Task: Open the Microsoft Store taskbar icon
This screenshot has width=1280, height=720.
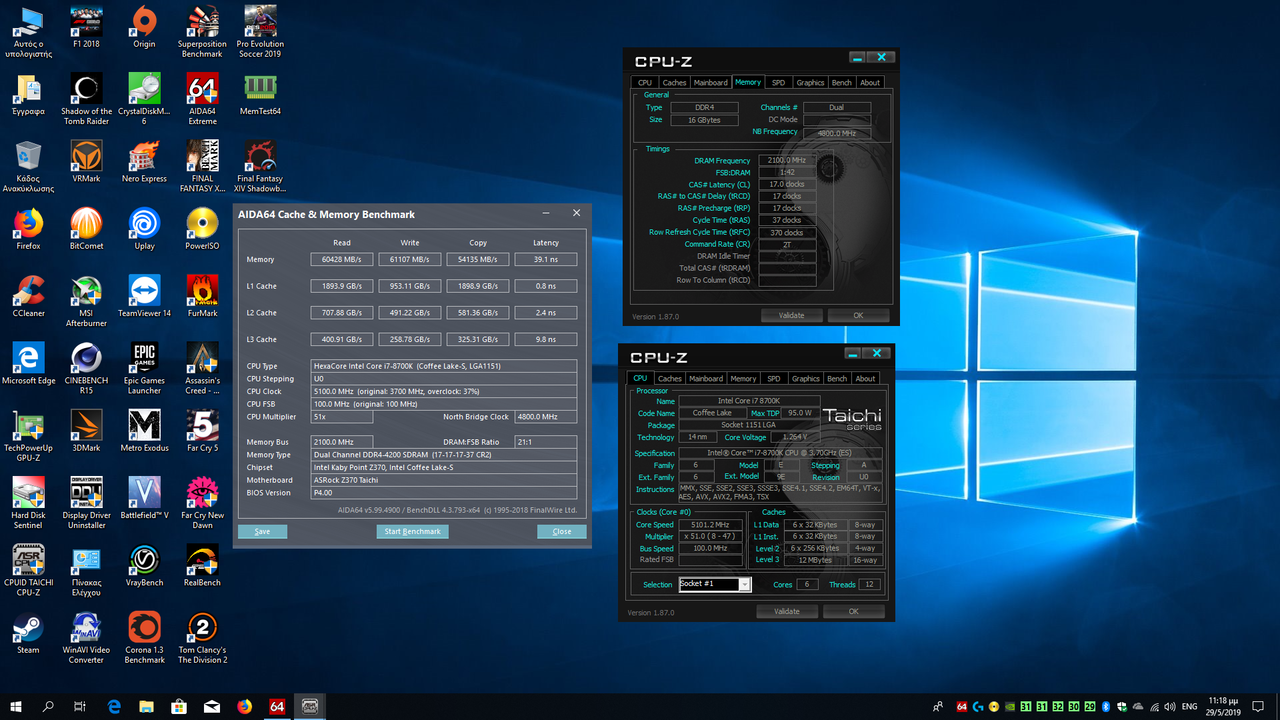Action: 179,706
